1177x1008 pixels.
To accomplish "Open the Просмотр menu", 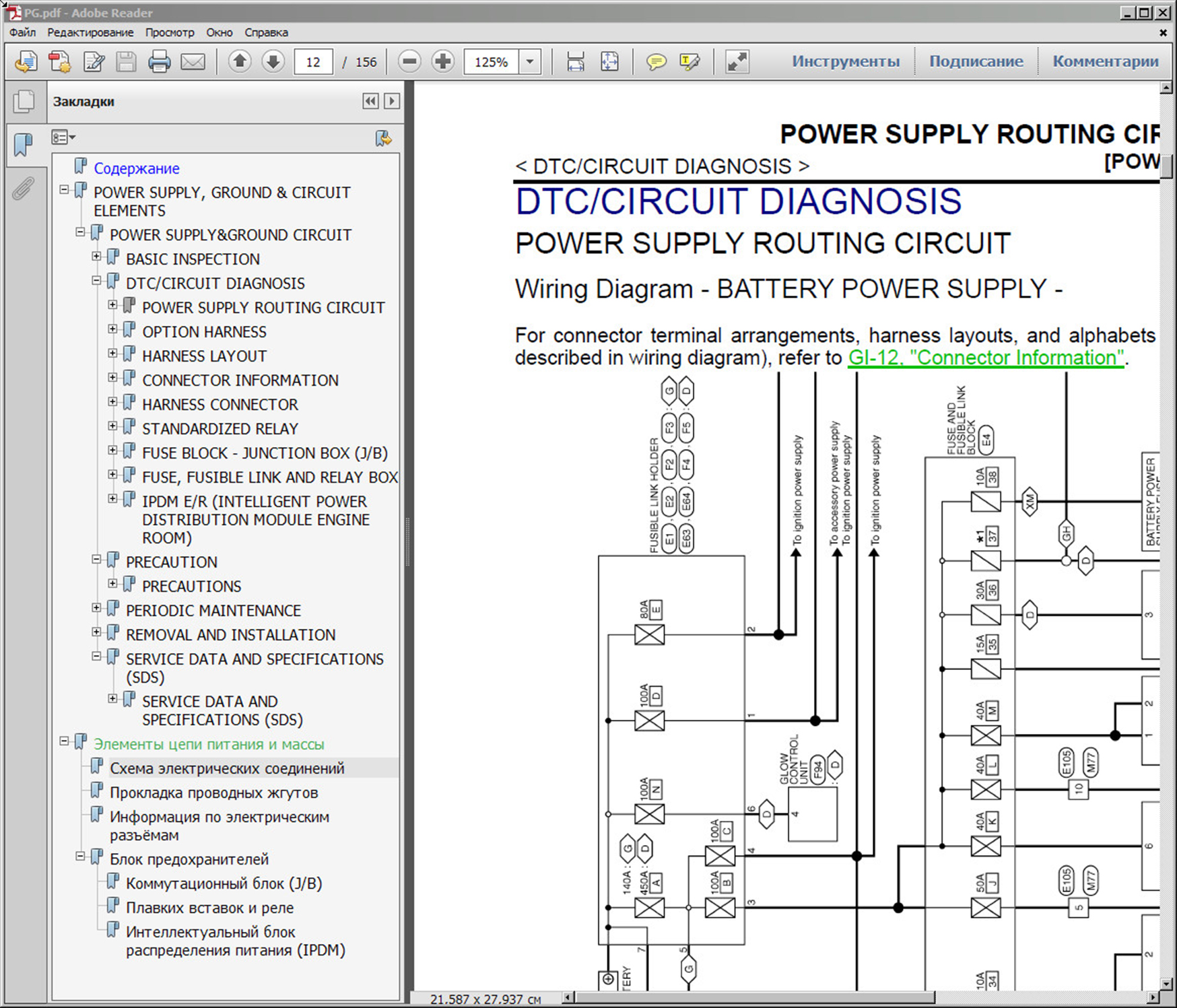I will (170, 32).
